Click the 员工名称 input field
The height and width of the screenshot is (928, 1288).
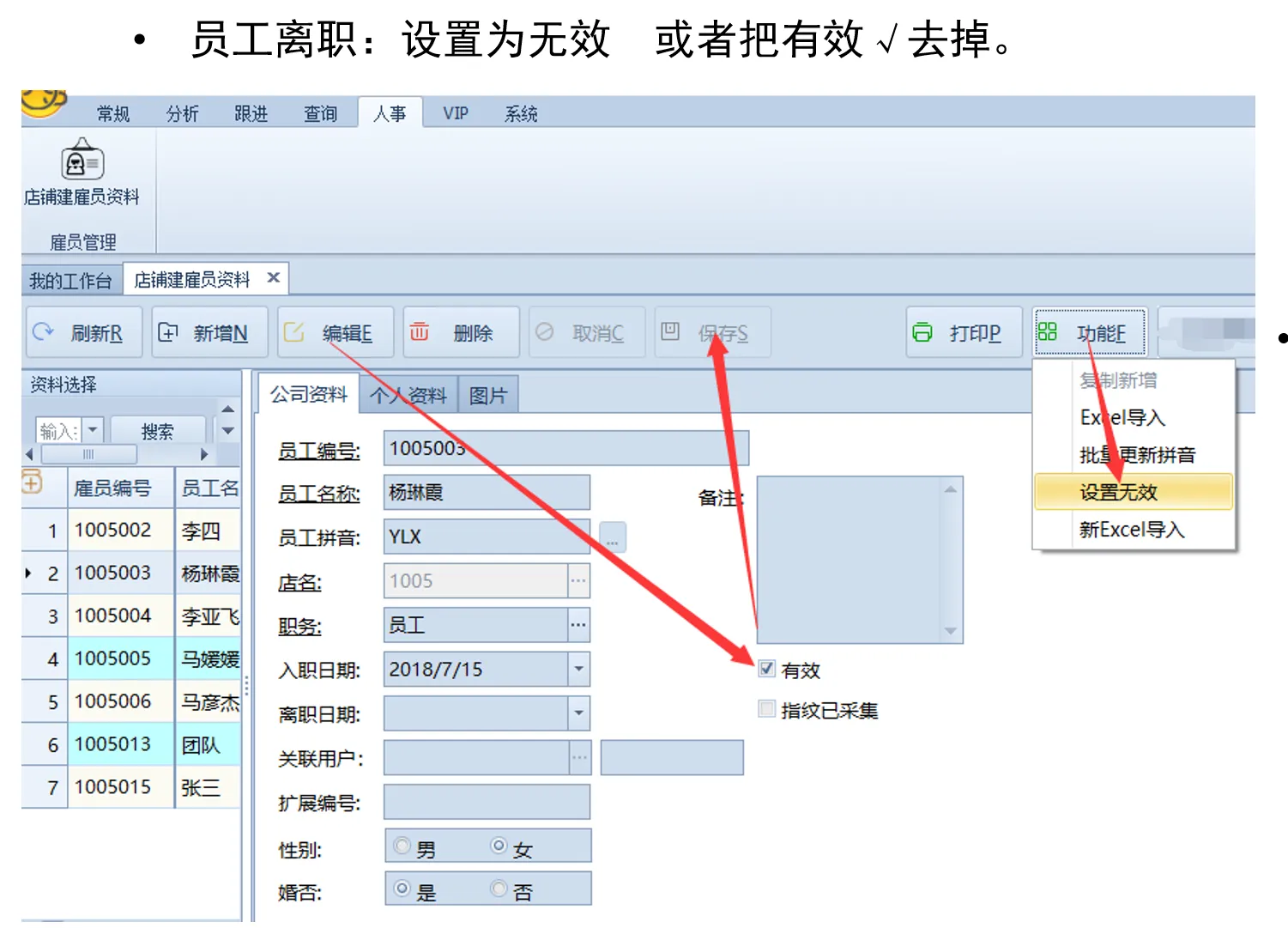(x=487, y=493)
